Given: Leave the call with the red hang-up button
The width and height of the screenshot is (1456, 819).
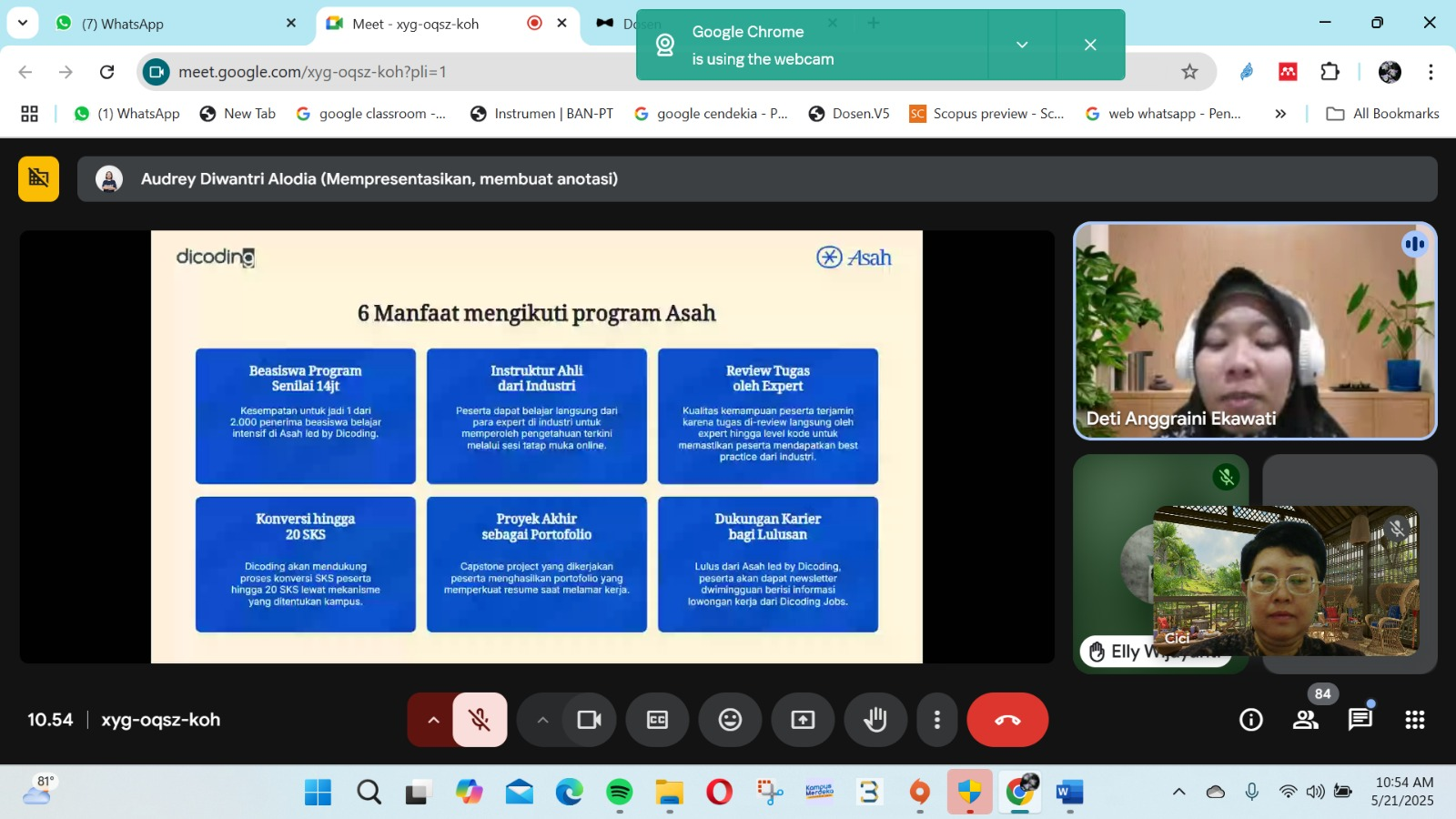Looking at the screenshot, I should (1007, 720).
